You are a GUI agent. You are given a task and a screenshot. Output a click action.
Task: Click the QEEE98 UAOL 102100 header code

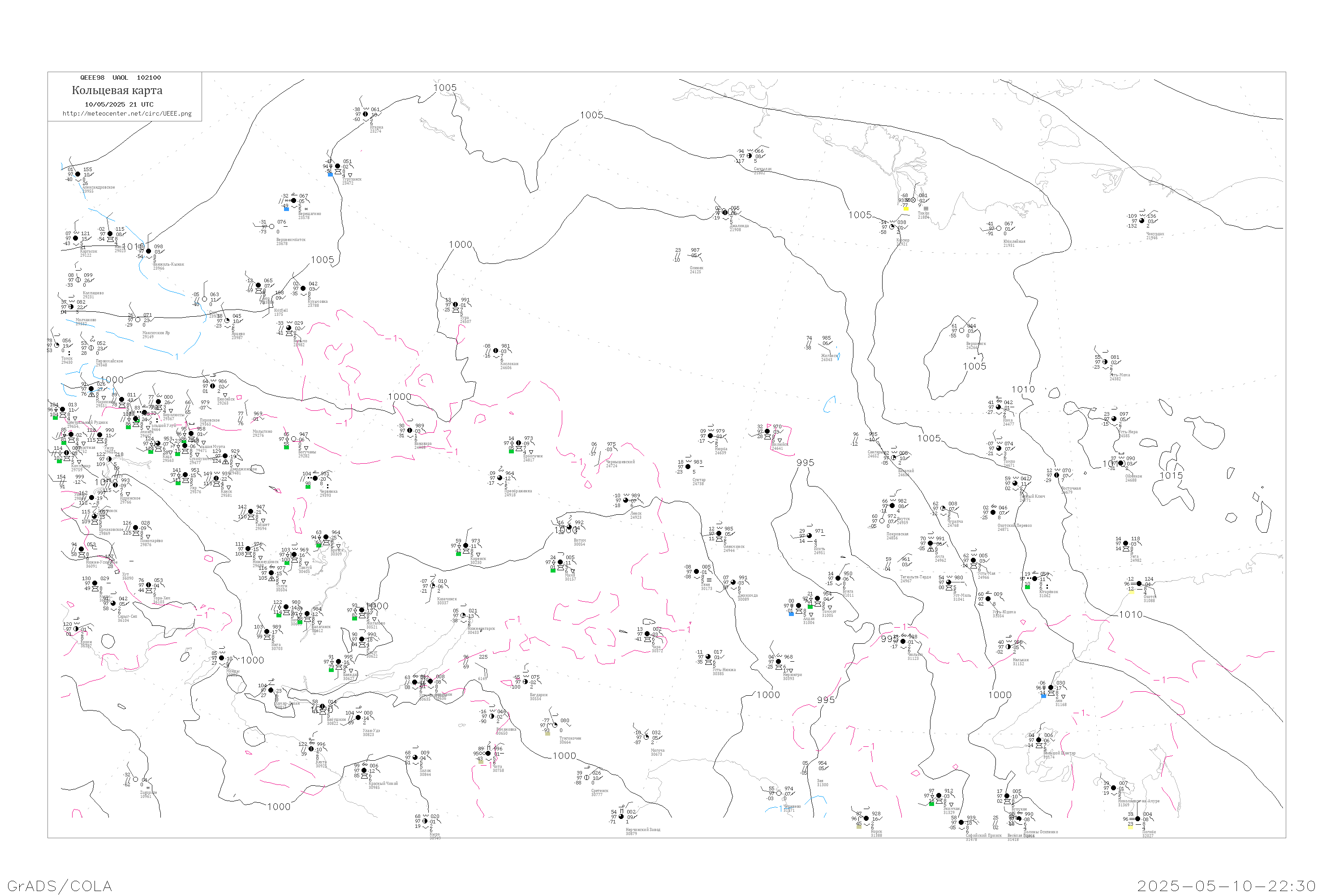(x=121, y=78)
